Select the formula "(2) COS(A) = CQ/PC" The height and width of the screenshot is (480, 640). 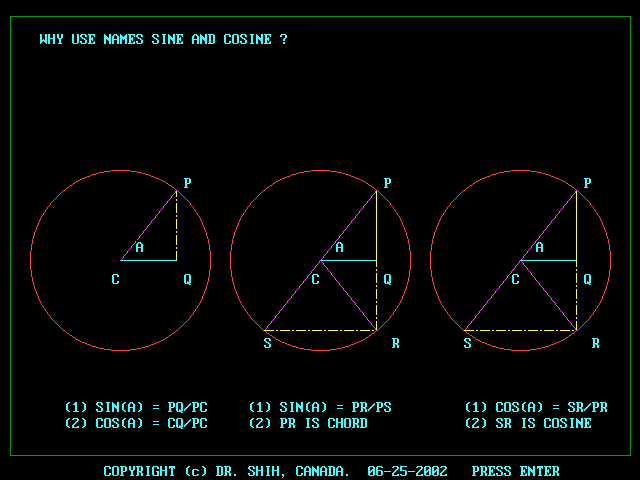tap(136, 423)
